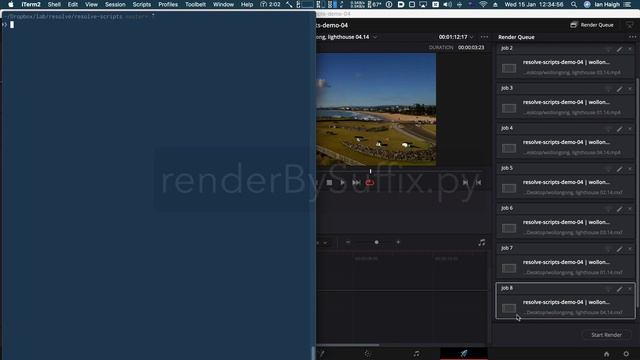Open the Session menu

pyautogui.click(x=115, y=4)
